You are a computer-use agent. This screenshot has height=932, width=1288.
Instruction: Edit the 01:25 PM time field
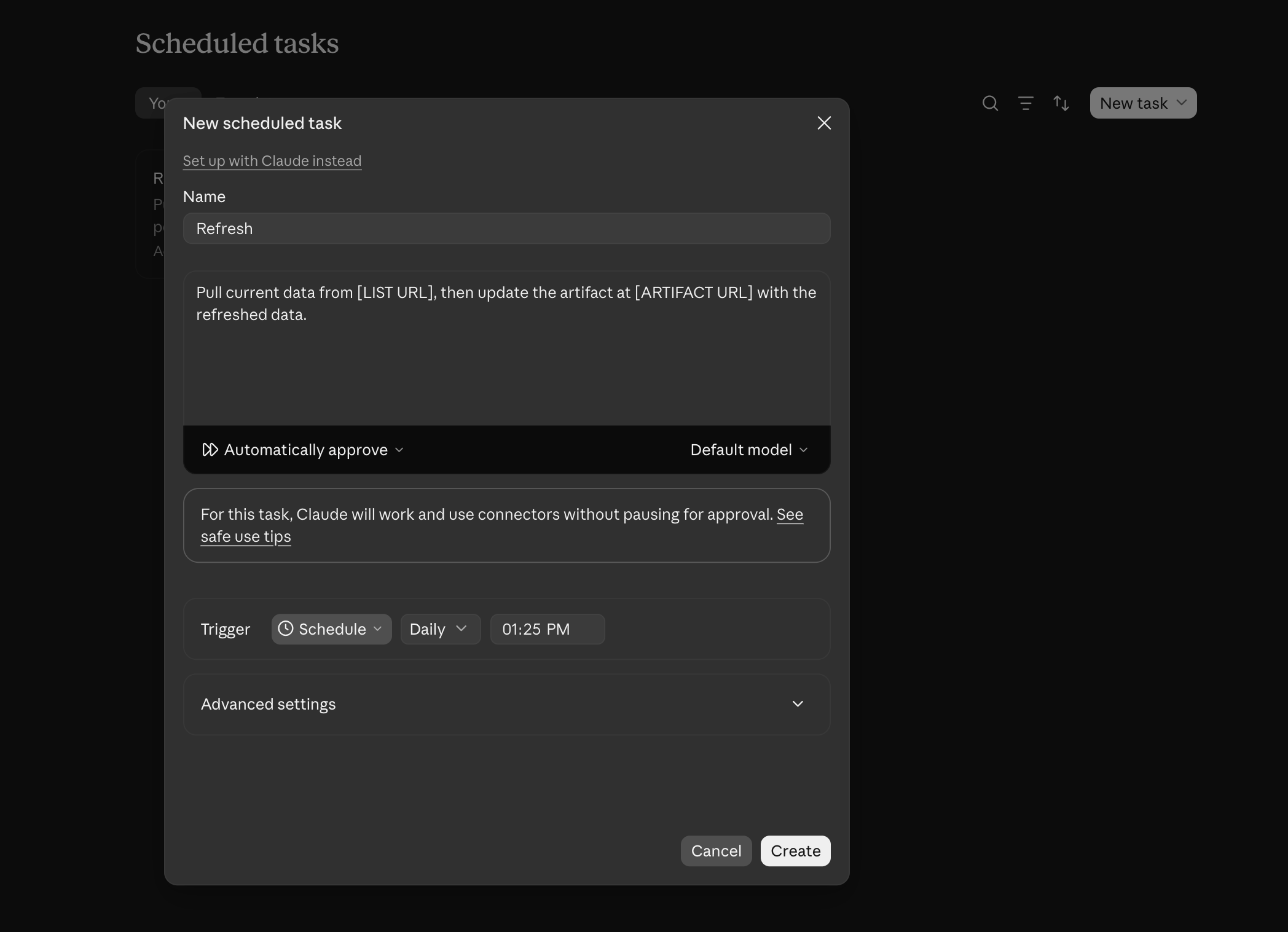point(547,629)
